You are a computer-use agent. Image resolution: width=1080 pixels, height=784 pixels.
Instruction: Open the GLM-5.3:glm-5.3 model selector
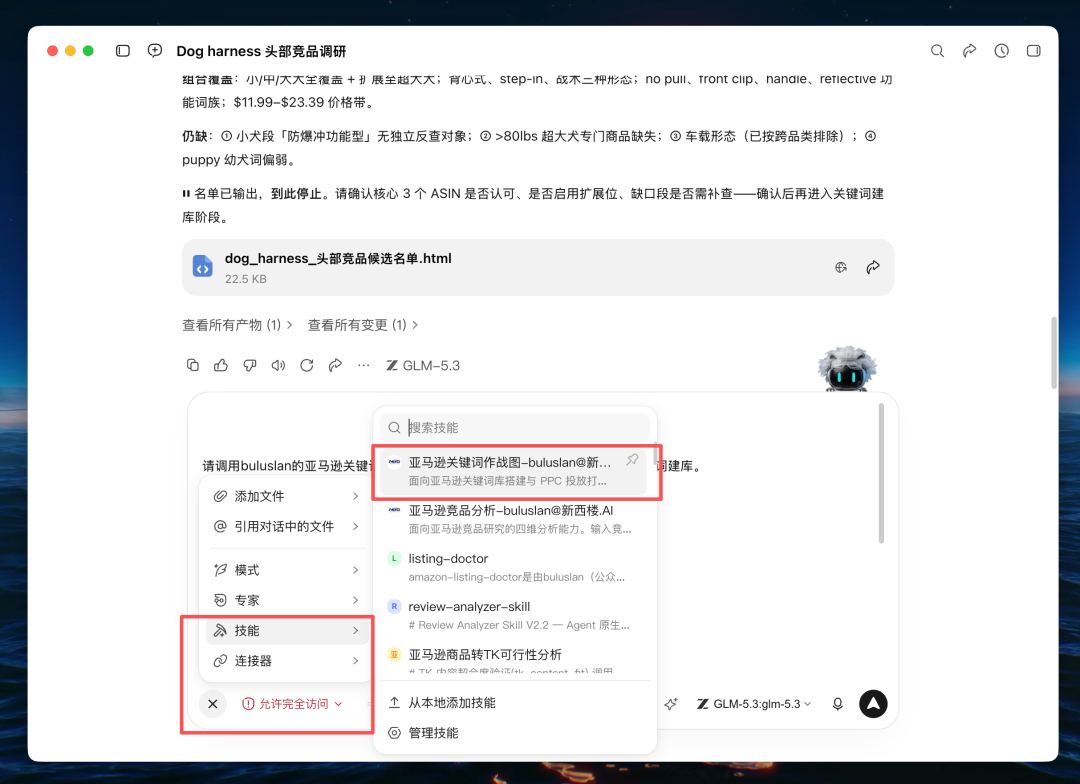[754, 704]
